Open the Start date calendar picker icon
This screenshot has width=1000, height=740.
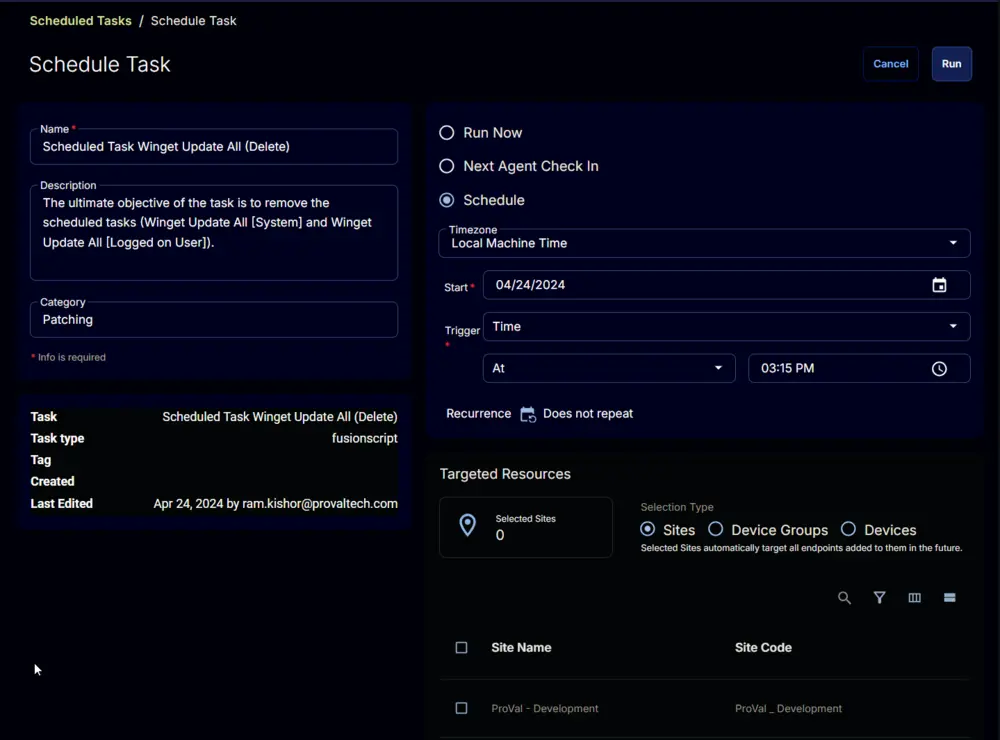939,285
